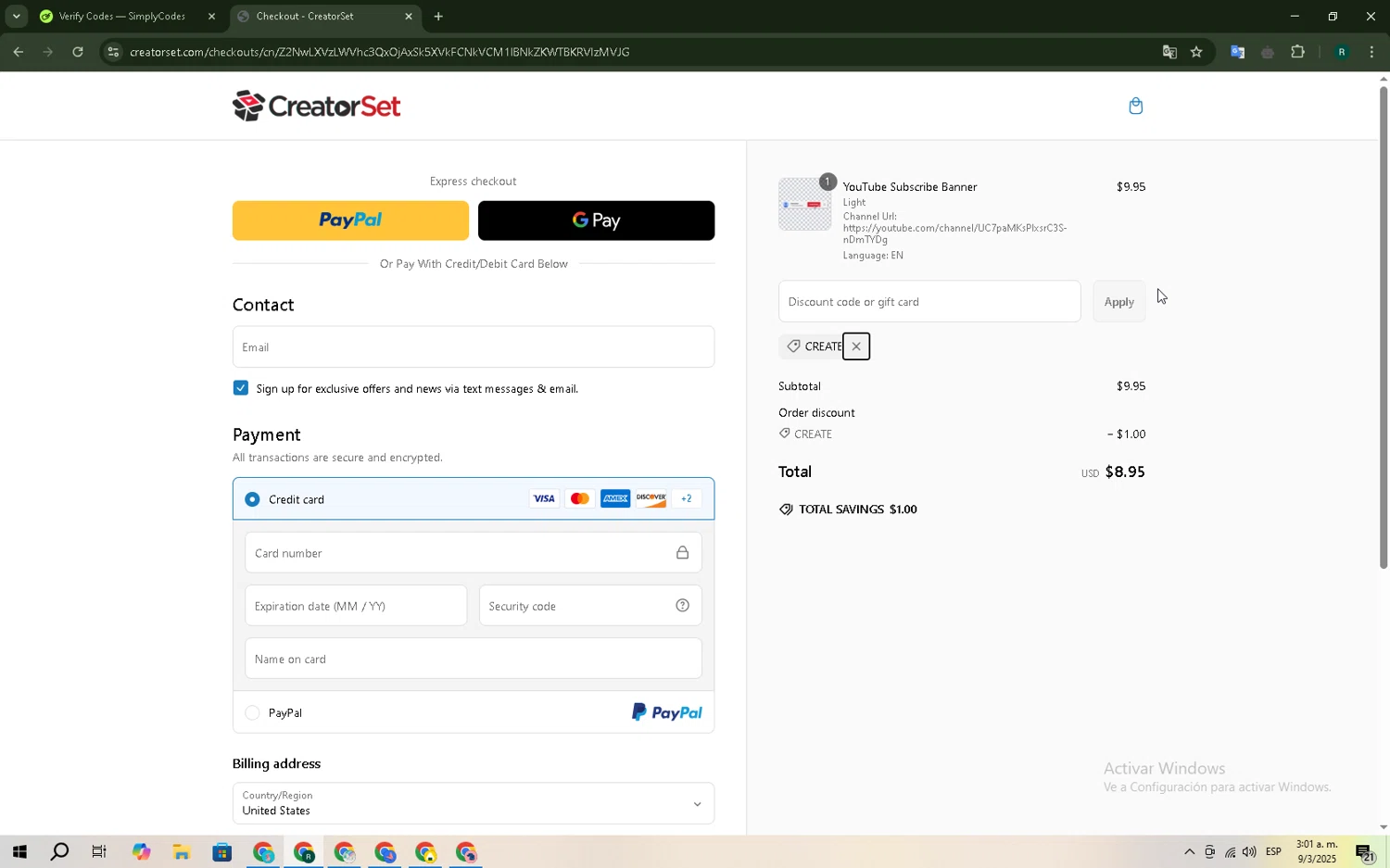Image resolution: width=1390 pixels, height=868 pixels.
Task: Focus the Card number field
Action: (474, 553)
